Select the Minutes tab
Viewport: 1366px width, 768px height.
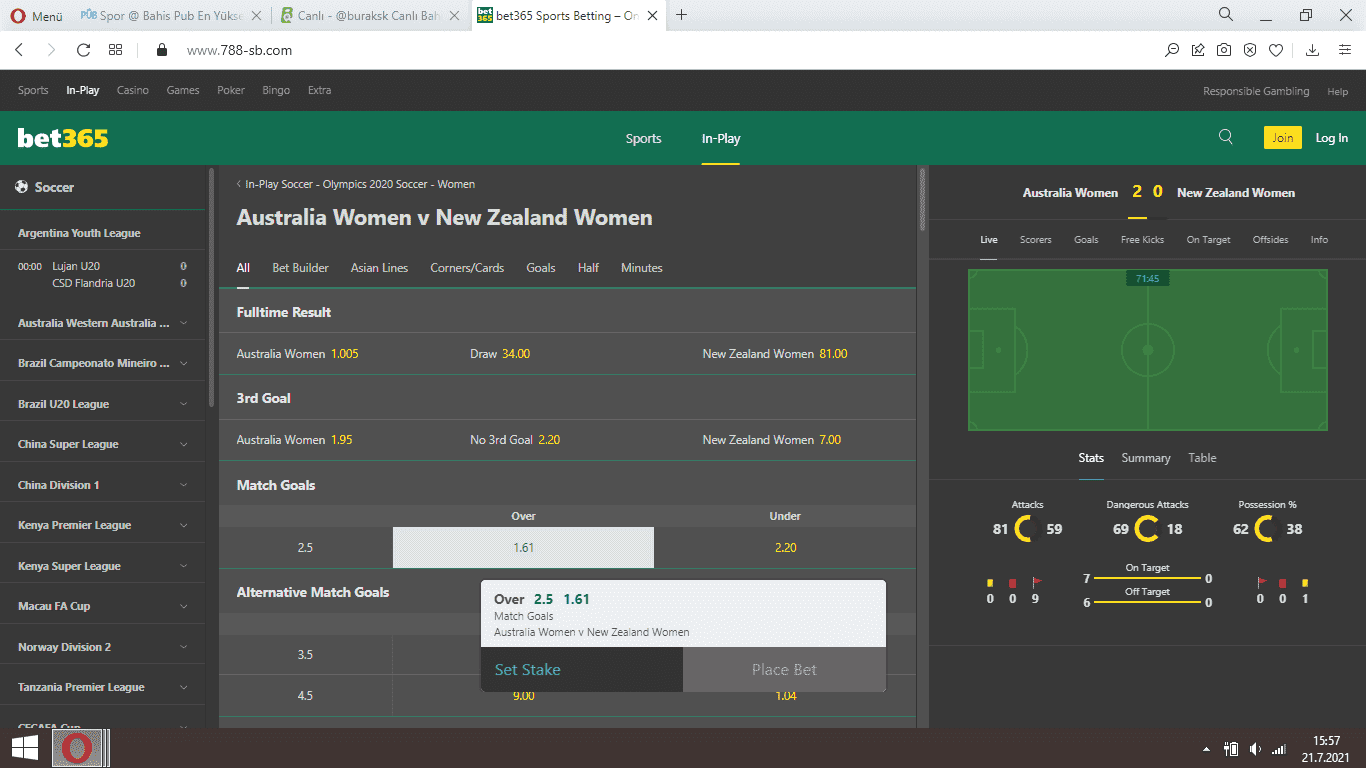642,268
